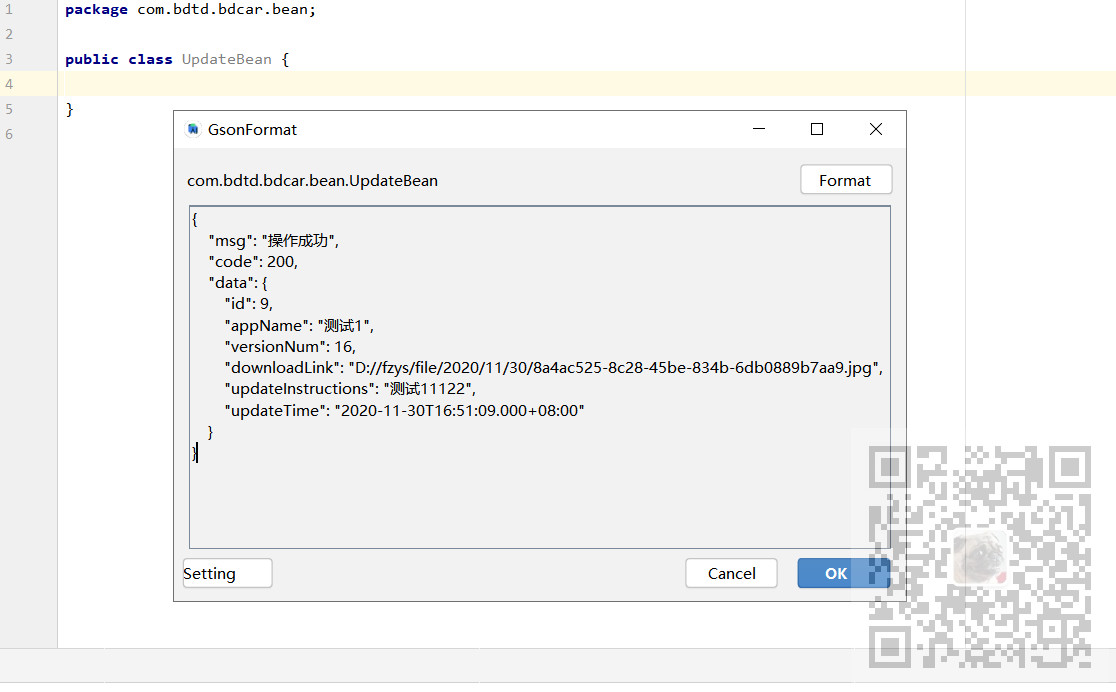Click the GsonFormat dialog title icon
Image resolution: width=1116 pixels, height=692 pixels.
[x=193, y=129]
